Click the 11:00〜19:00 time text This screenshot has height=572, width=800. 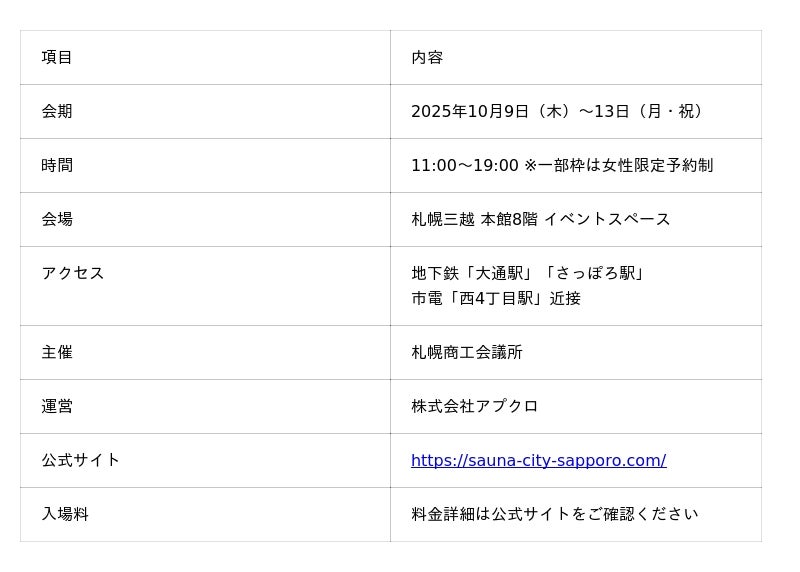(x=464, y=165)
